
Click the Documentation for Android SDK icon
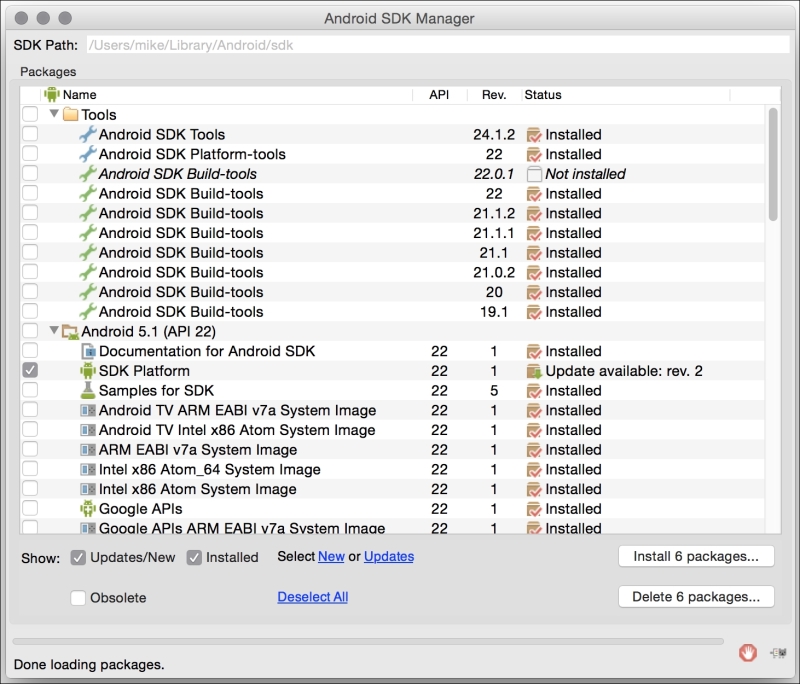click(x=88, y=351)
